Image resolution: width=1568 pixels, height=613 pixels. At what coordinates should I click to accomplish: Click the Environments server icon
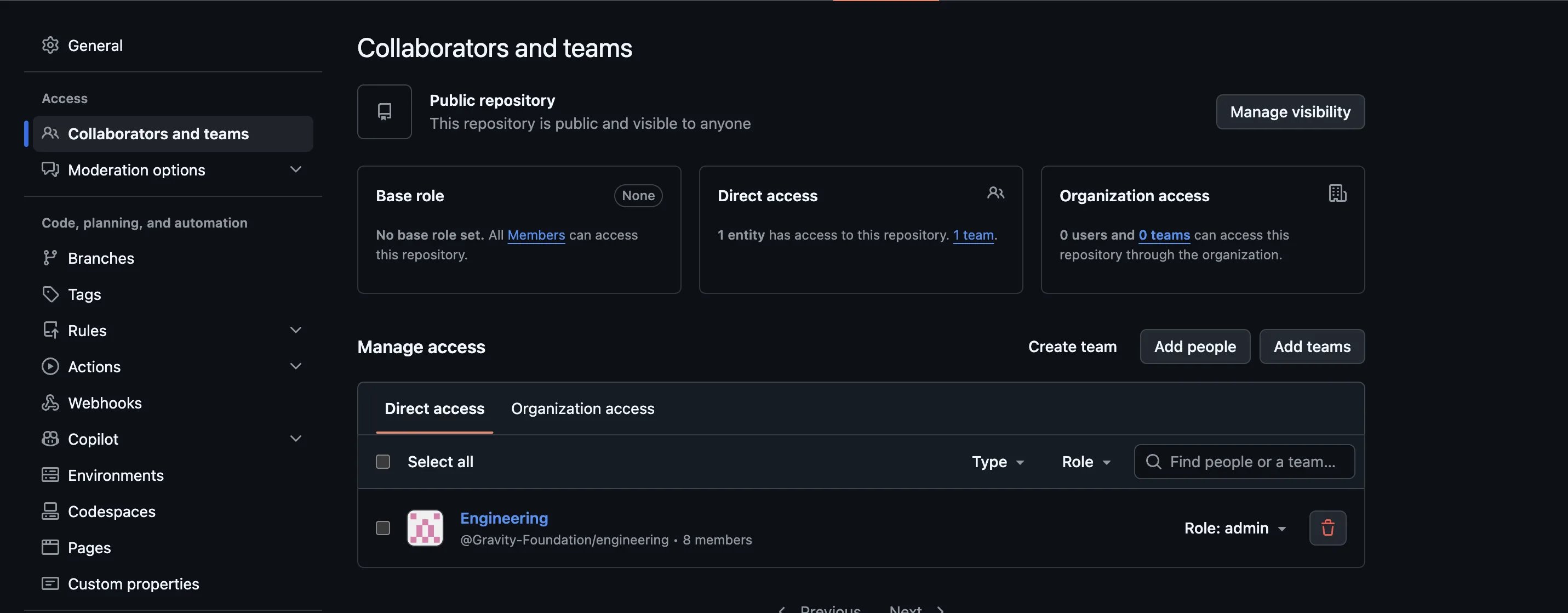tap(50, 475)
